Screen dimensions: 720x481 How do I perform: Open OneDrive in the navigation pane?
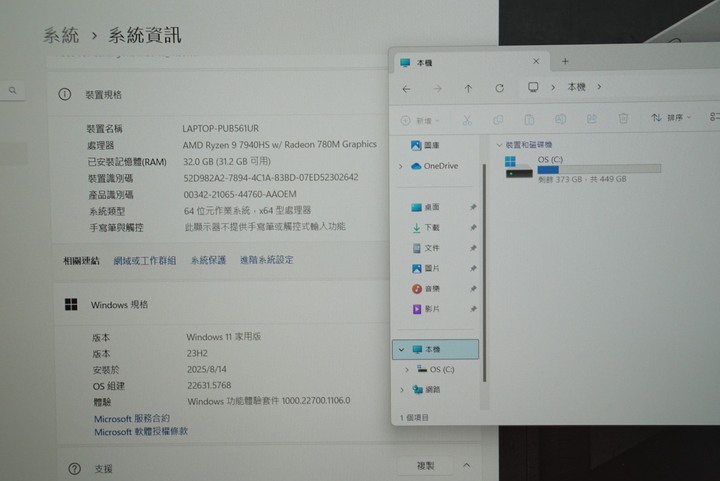click(434, 166)
